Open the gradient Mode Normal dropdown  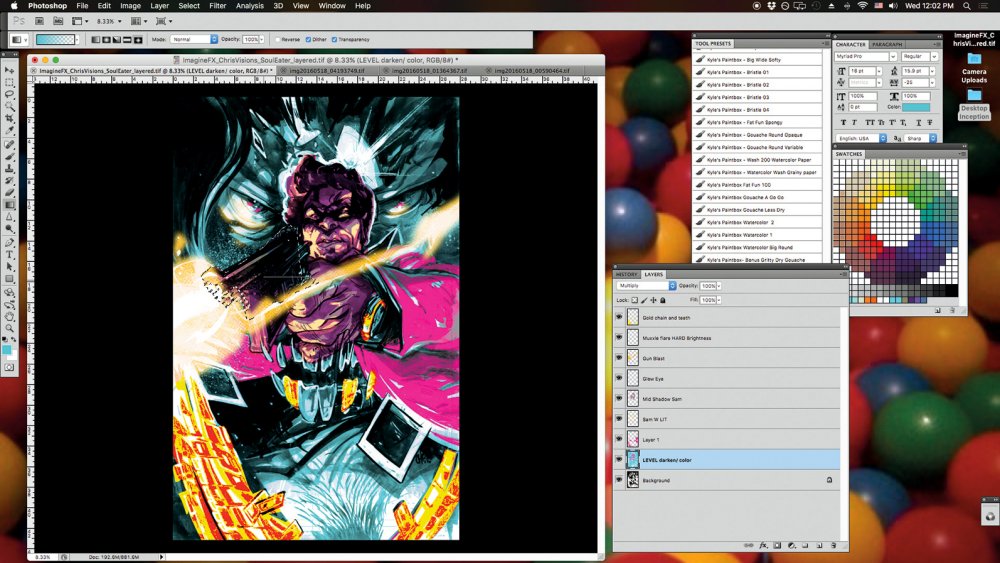click(x=194, y=40)
